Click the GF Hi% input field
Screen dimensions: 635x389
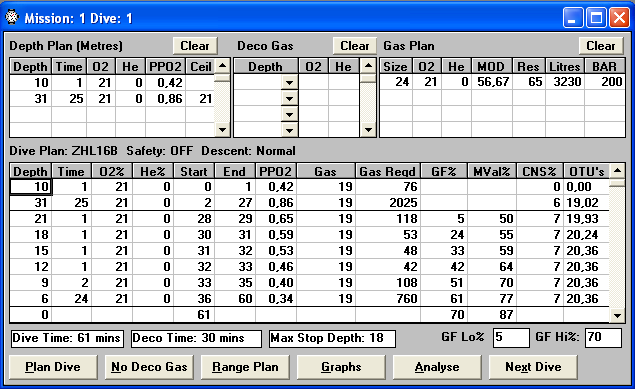tap(603, 338)
